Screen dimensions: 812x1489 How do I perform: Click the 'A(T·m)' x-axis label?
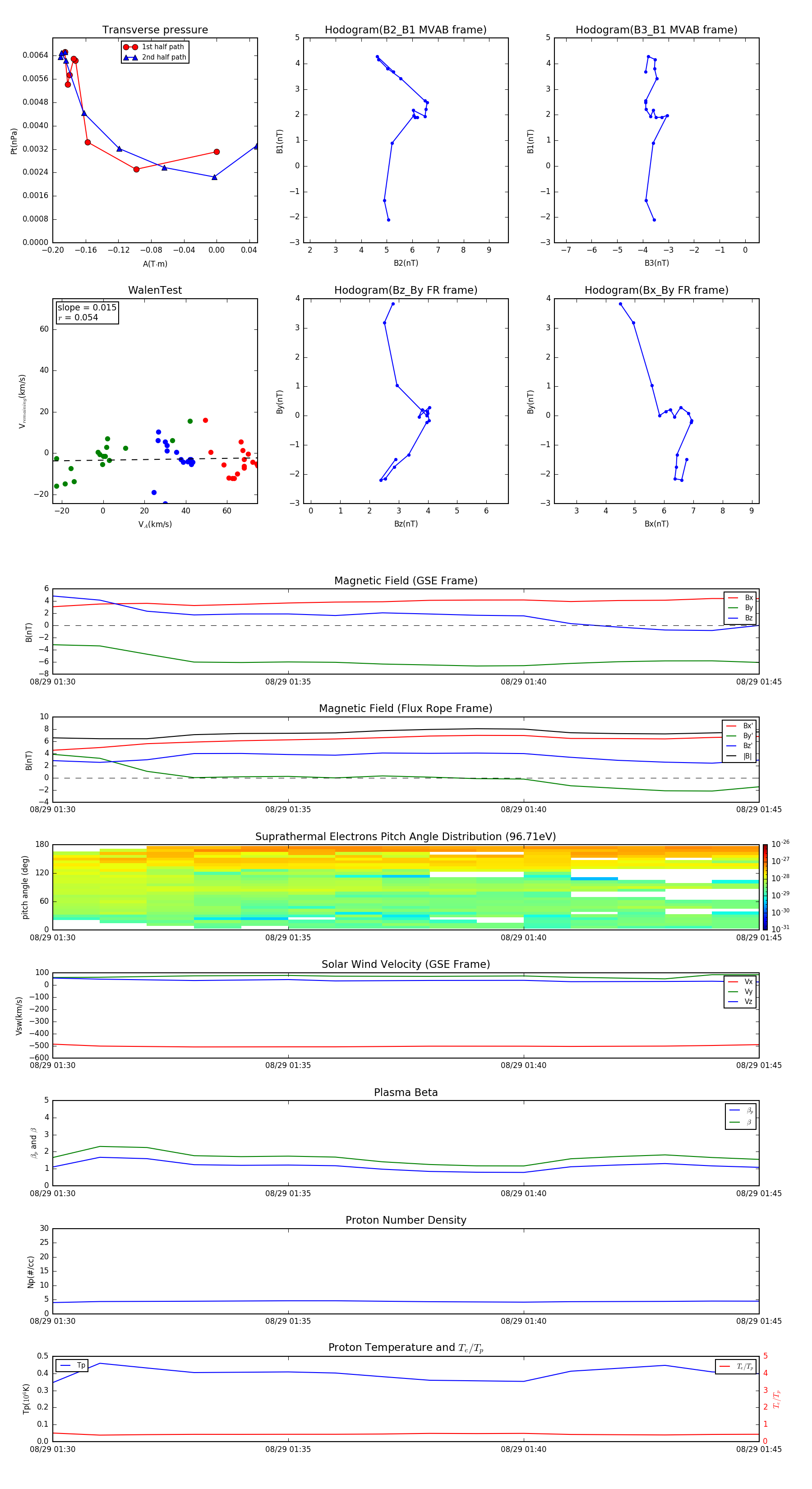point(155,264)
